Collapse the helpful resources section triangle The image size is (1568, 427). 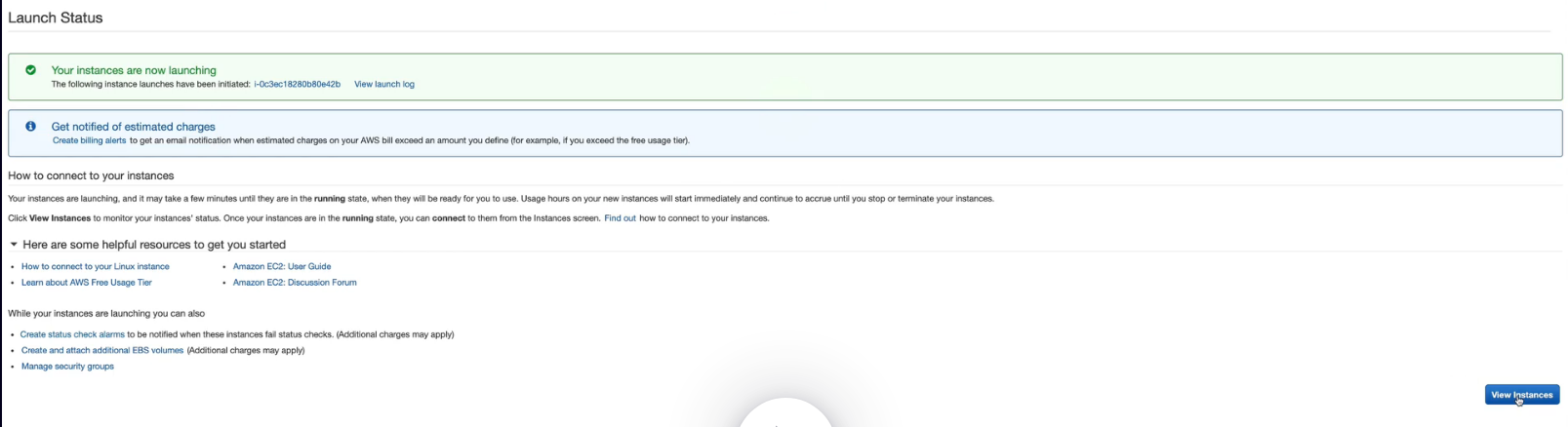pos(14,245)
